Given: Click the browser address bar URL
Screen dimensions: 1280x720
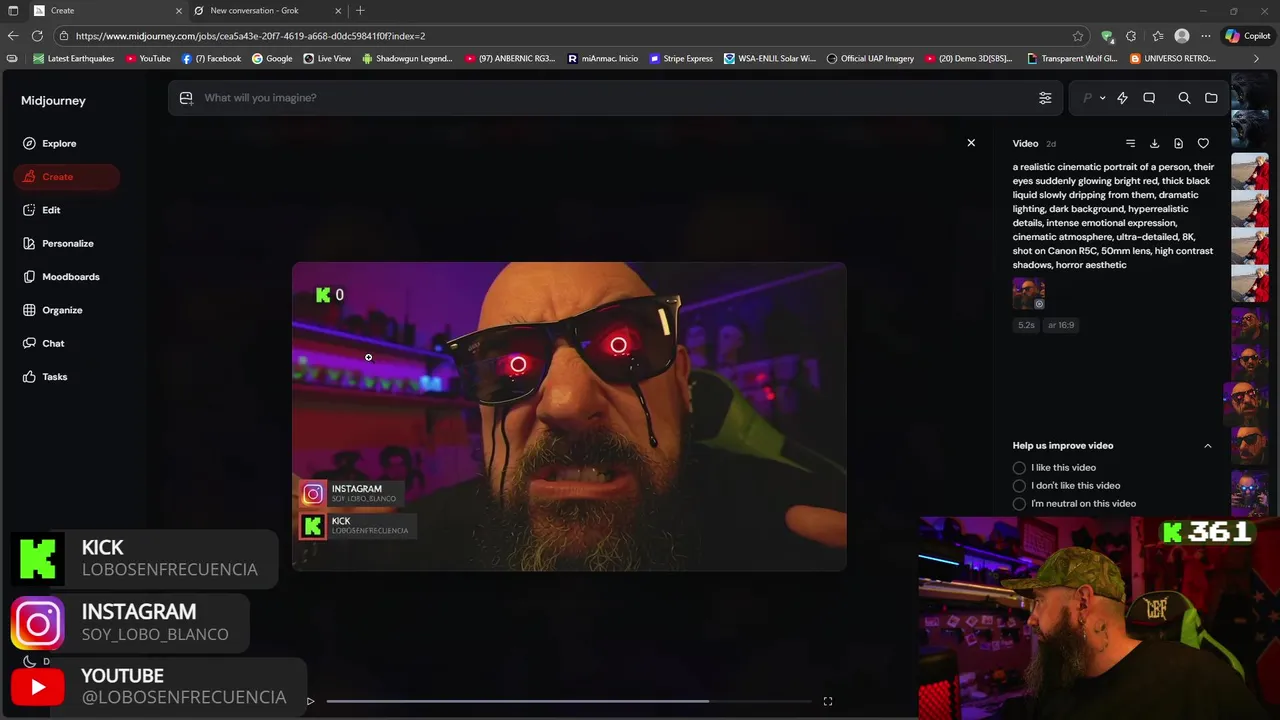Looking at the screenshot, I should pos(250,36).
